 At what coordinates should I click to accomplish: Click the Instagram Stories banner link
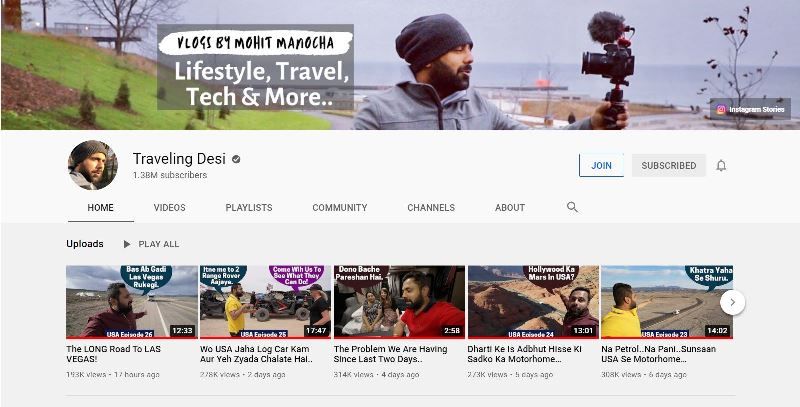[x=750, y=109]
